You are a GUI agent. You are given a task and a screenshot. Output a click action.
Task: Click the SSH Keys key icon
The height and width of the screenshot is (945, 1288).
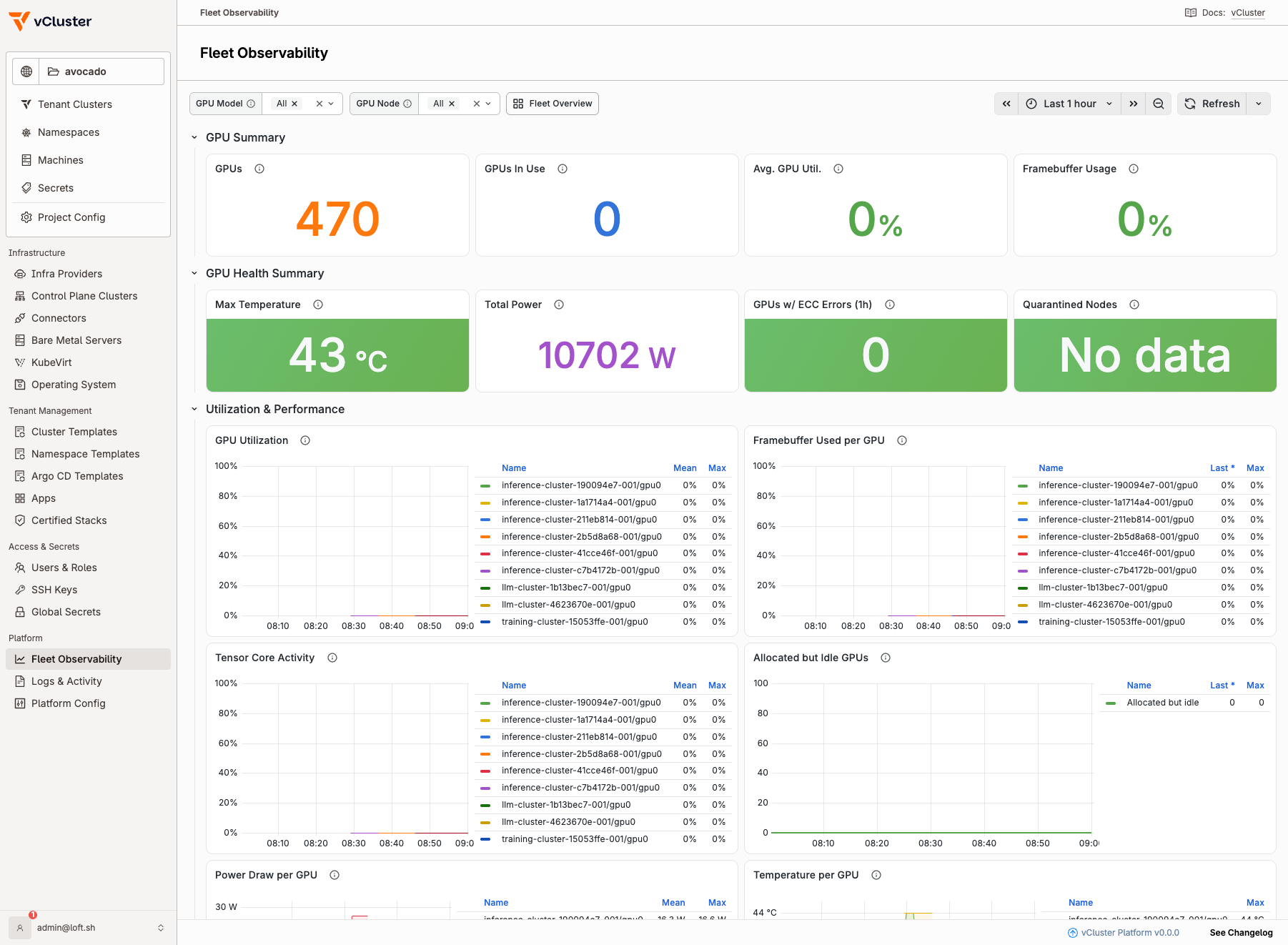pyautogui.click(x=20, y=590)
